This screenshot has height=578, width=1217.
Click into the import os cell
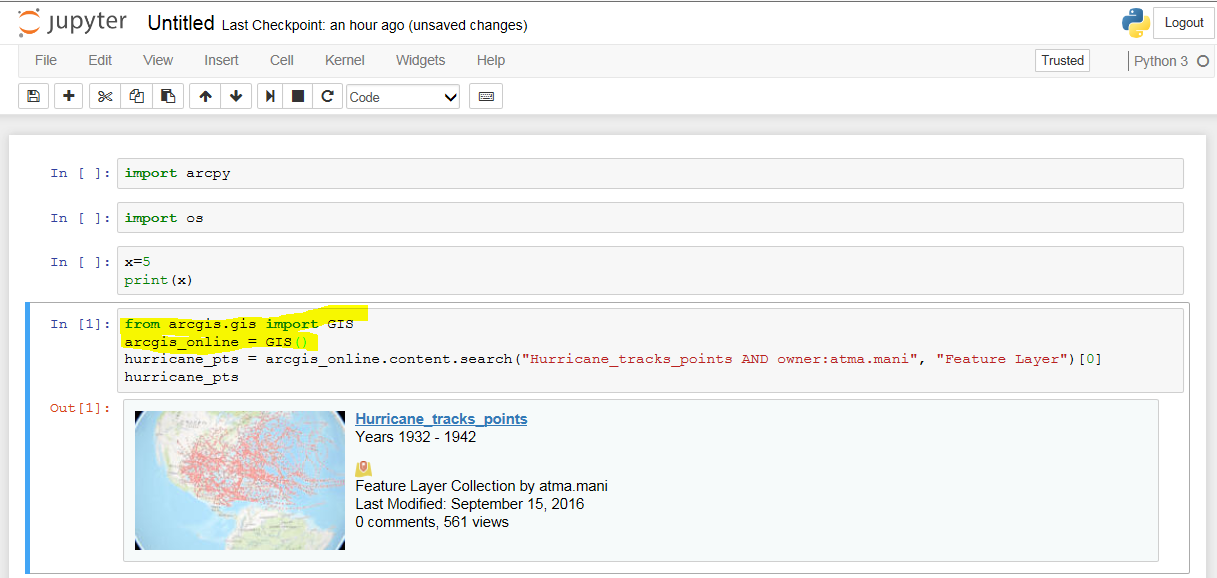point(650,217)
